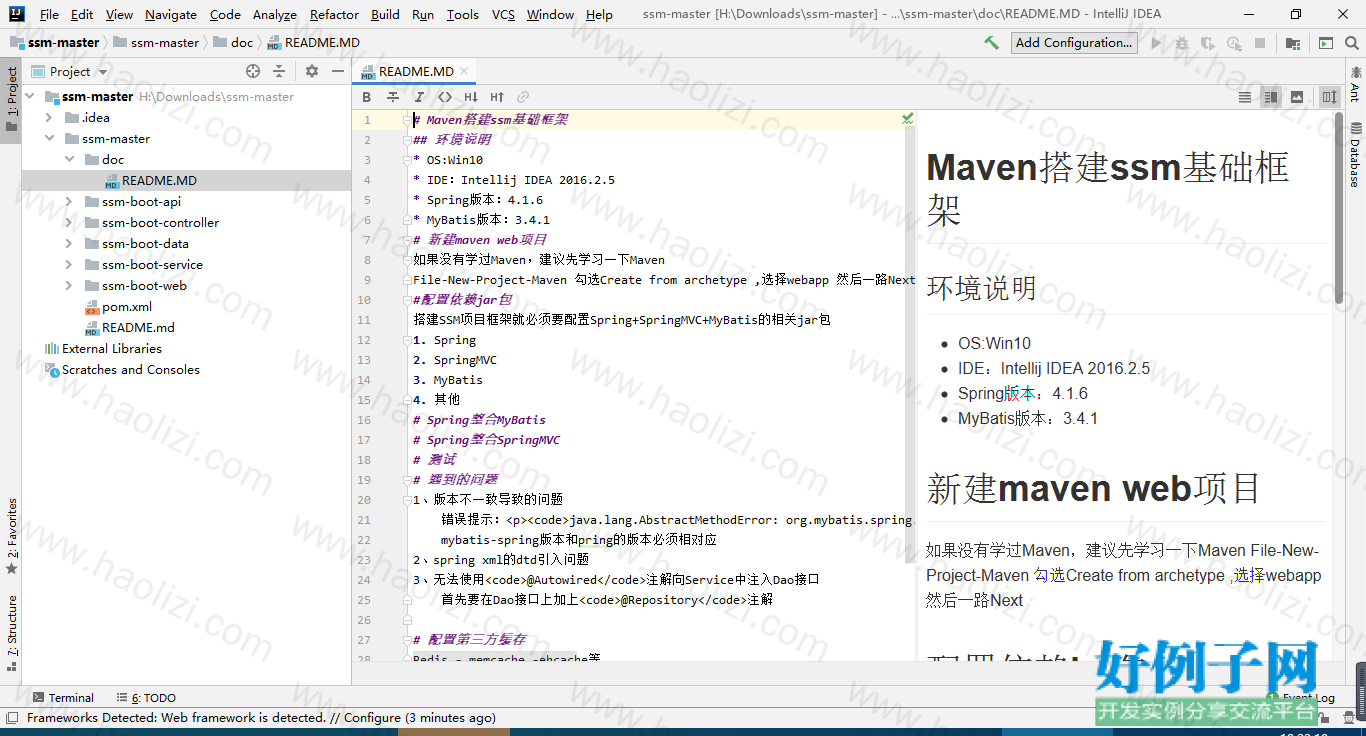The image size is (1366, 736).
Task: Open Project panel settings gear
Action: (x=312, y=71)
